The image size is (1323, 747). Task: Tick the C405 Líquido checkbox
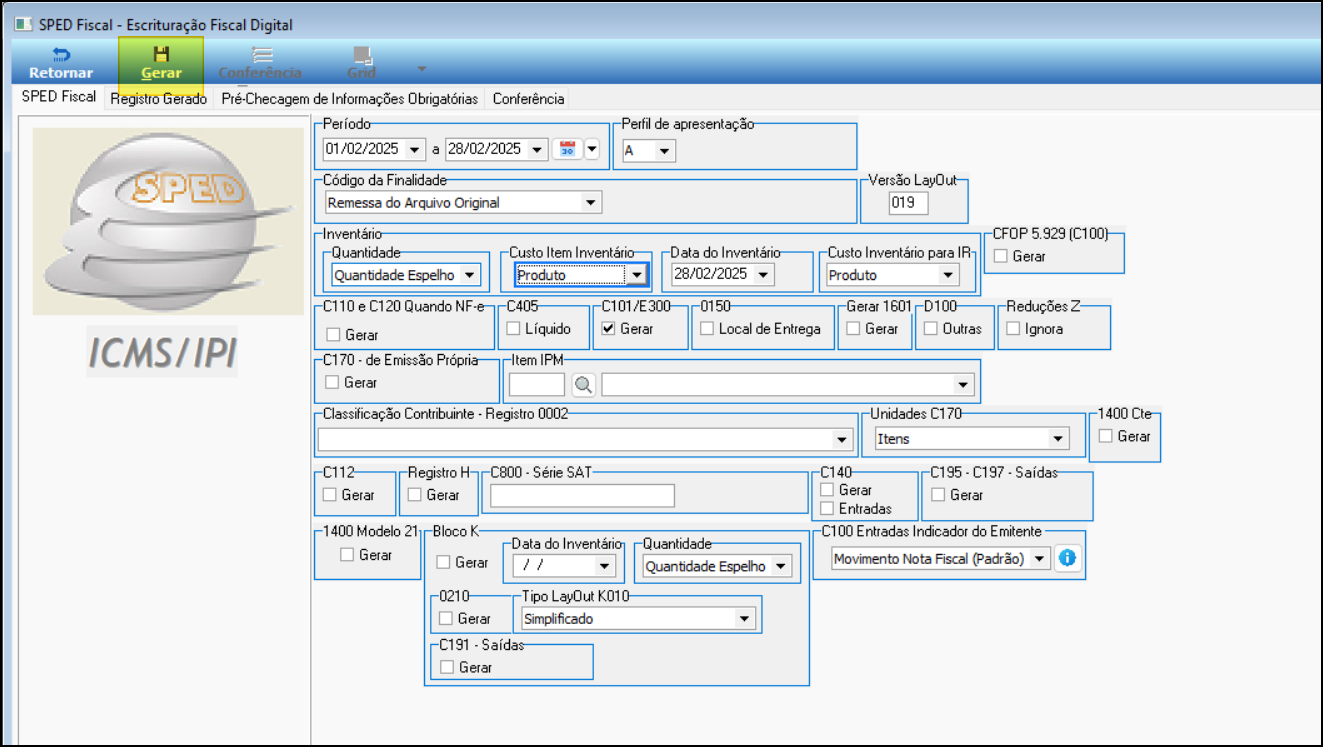click(x=514, y=328)
